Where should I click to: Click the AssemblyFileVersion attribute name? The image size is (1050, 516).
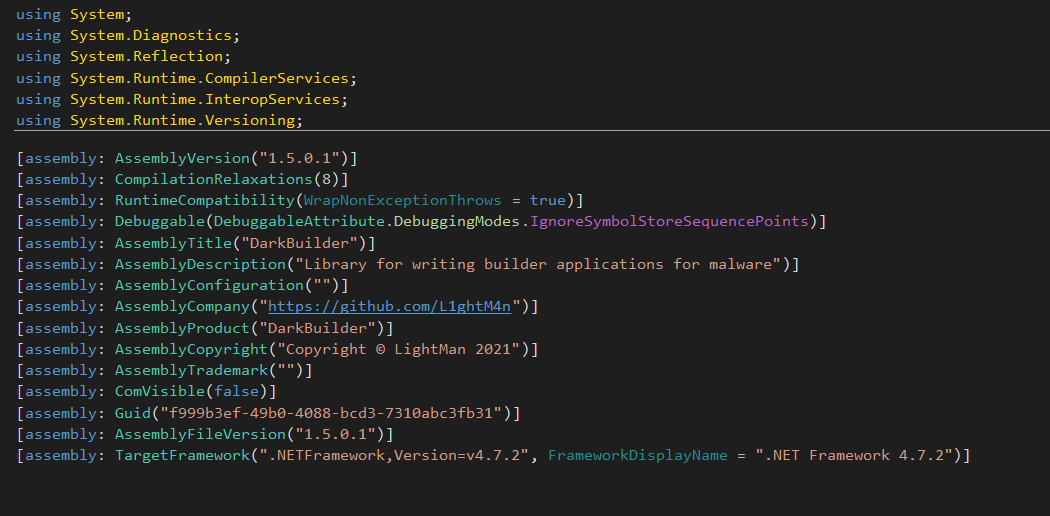click(200, 434)
